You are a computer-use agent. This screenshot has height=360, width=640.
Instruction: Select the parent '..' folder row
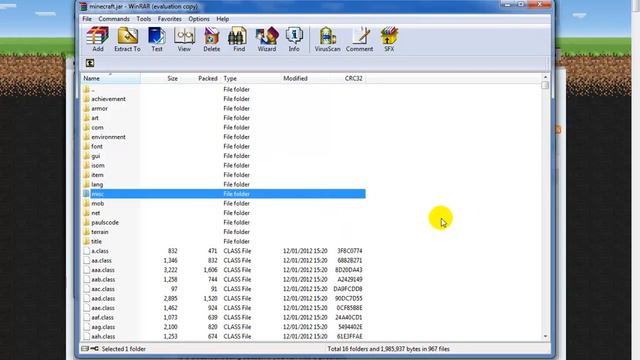[x=224, y=89]
